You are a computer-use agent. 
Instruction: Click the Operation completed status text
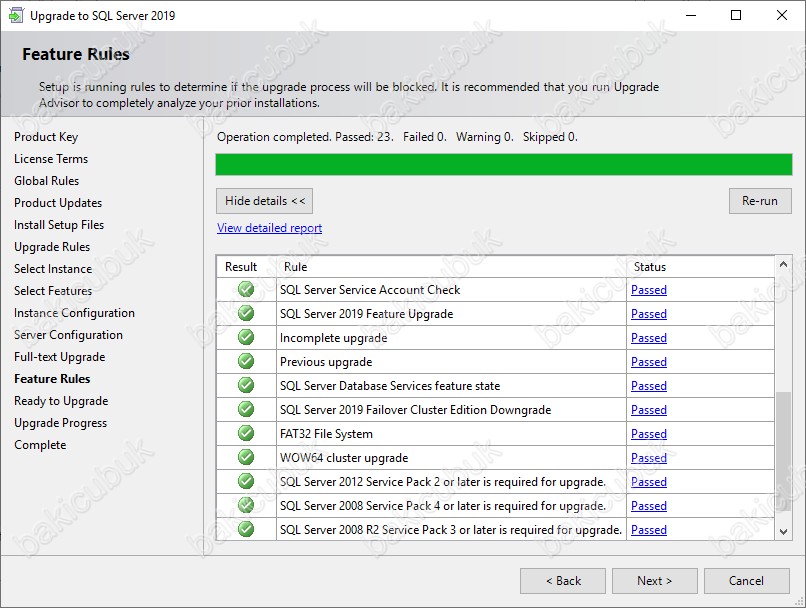coord(397,137)
